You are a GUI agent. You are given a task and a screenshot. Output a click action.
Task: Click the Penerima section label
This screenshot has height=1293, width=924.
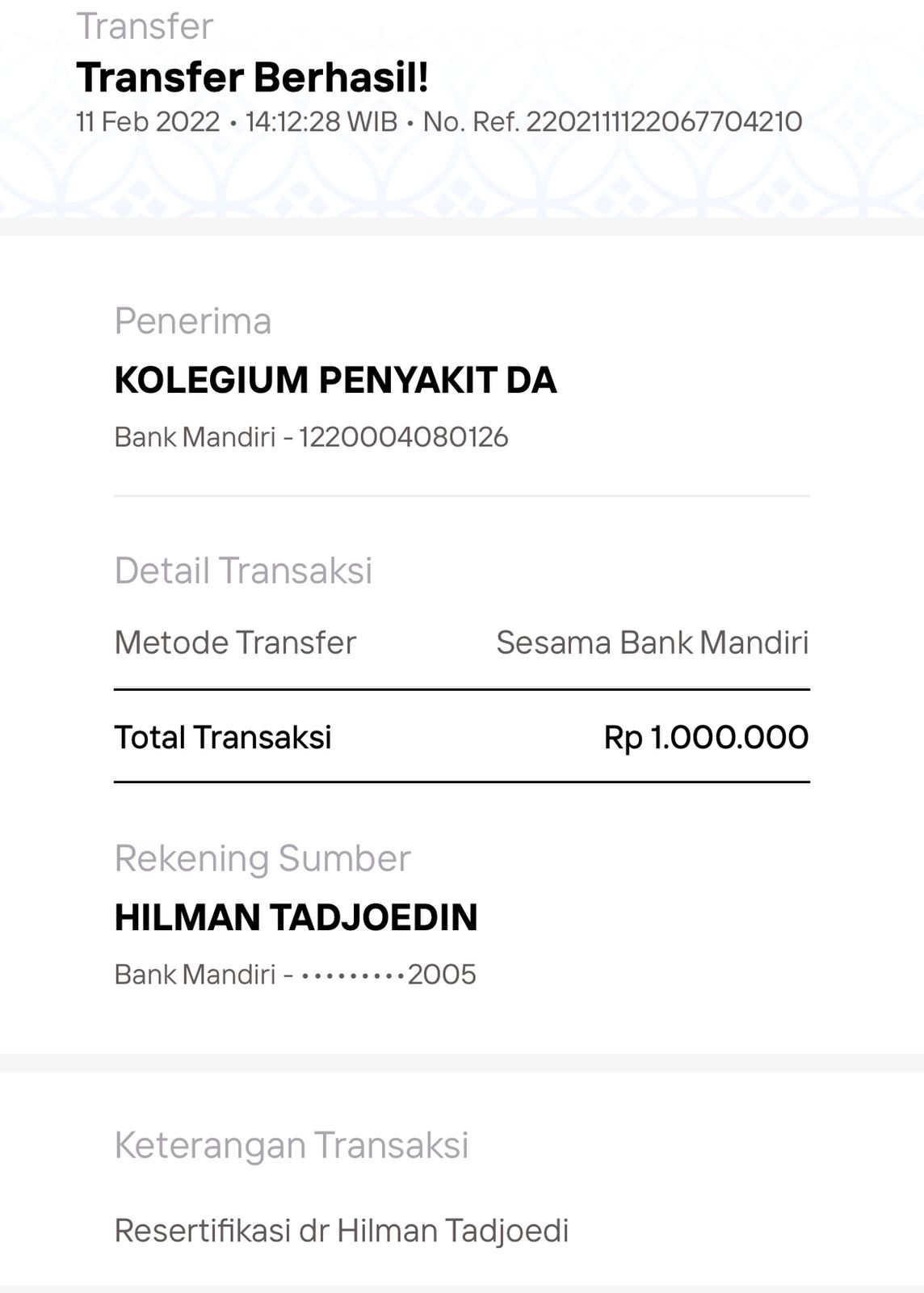pyautogui.click(x=193, y=321)
